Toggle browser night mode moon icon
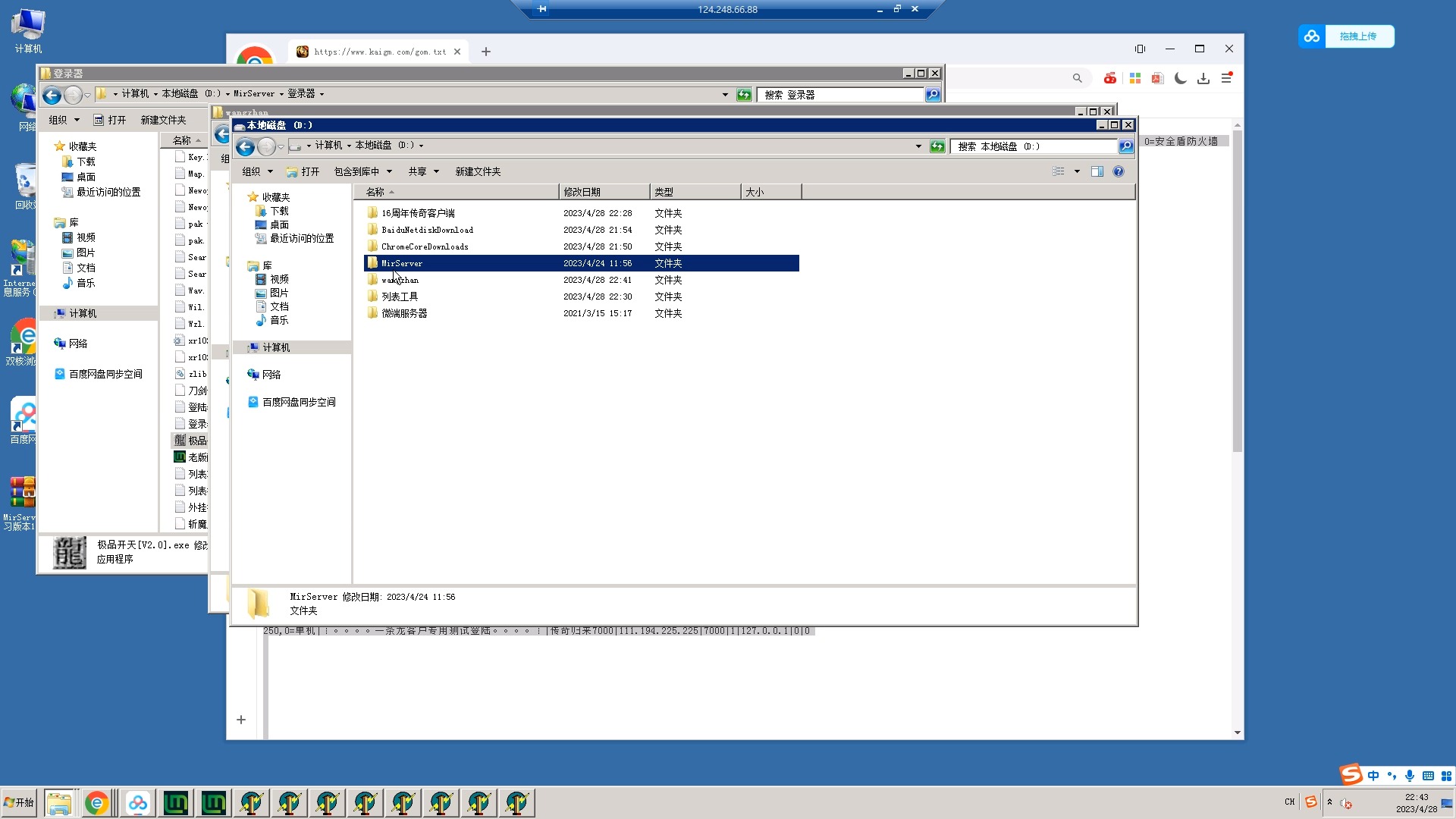Viewport: 1456px width, 819px height. click(1181, 78)
